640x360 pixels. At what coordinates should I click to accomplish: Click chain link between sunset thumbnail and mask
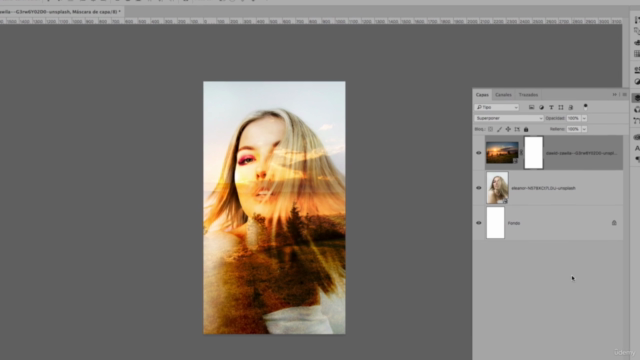click(521, 153)
